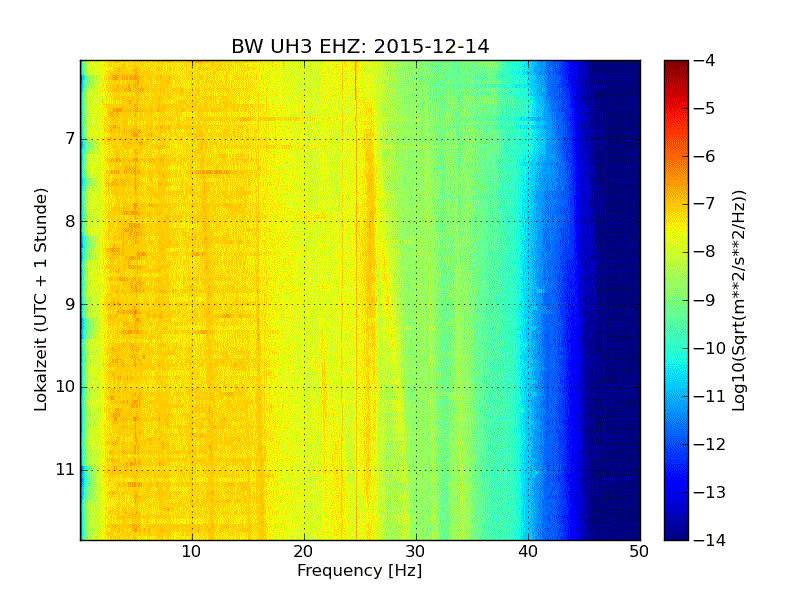Screen dimensions: 800x600
Task: Click the y-axis tick label 8
Action: tap(70, 221)
